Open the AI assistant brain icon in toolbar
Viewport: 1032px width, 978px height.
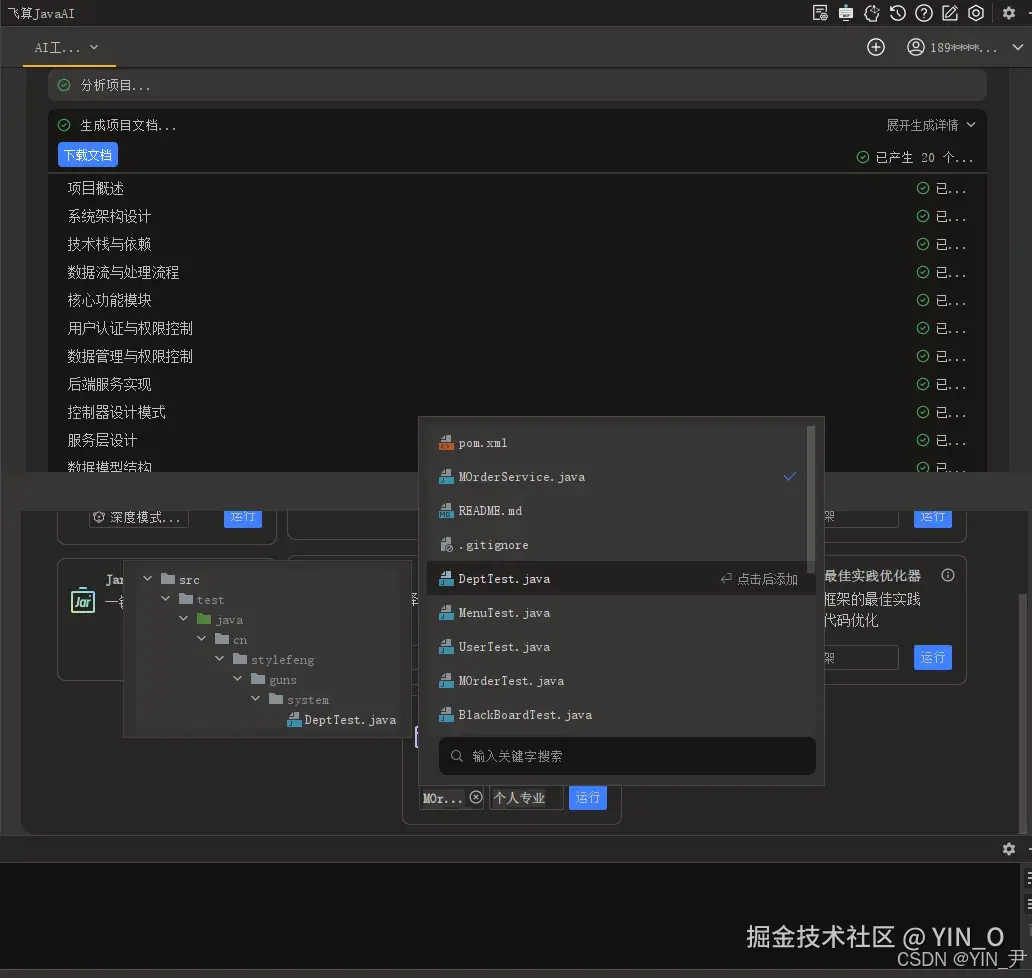(872, 13)
